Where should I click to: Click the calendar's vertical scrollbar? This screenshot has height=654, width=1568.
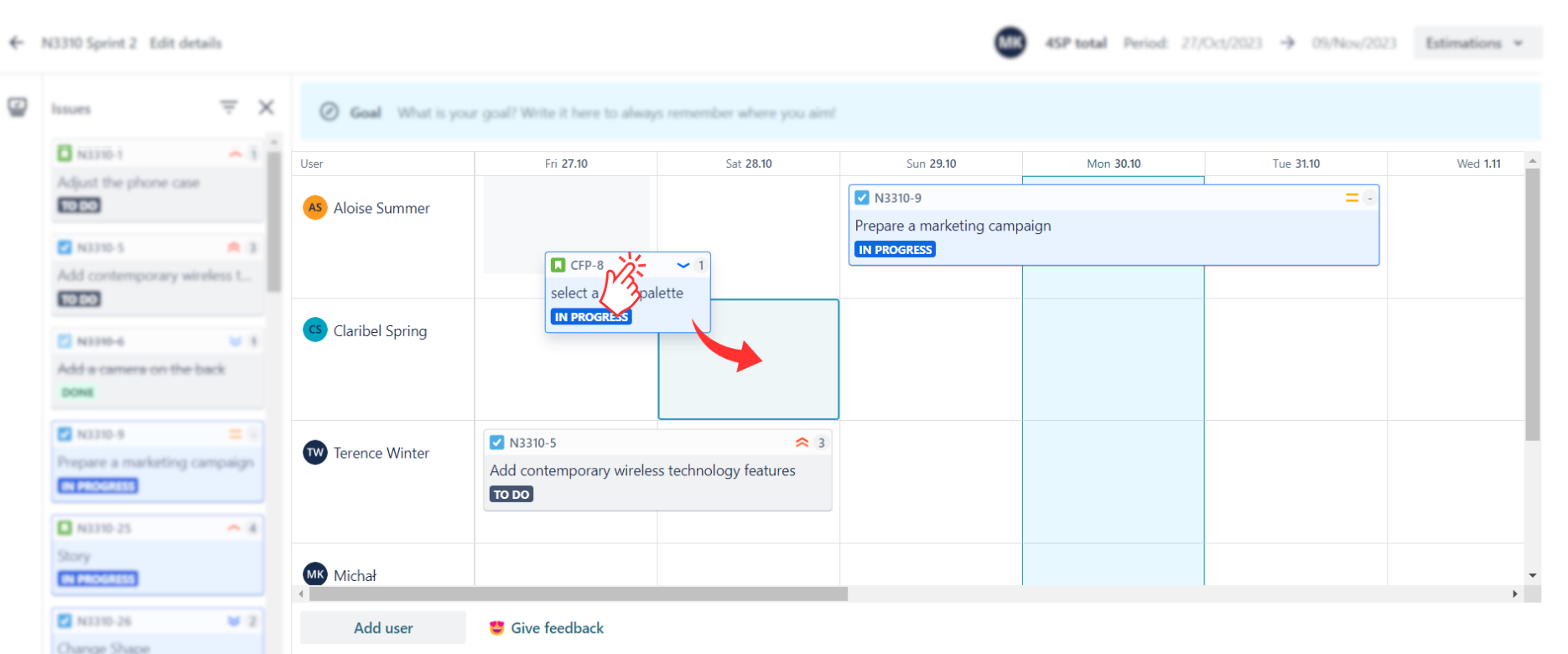click(x=1533, y=304)
